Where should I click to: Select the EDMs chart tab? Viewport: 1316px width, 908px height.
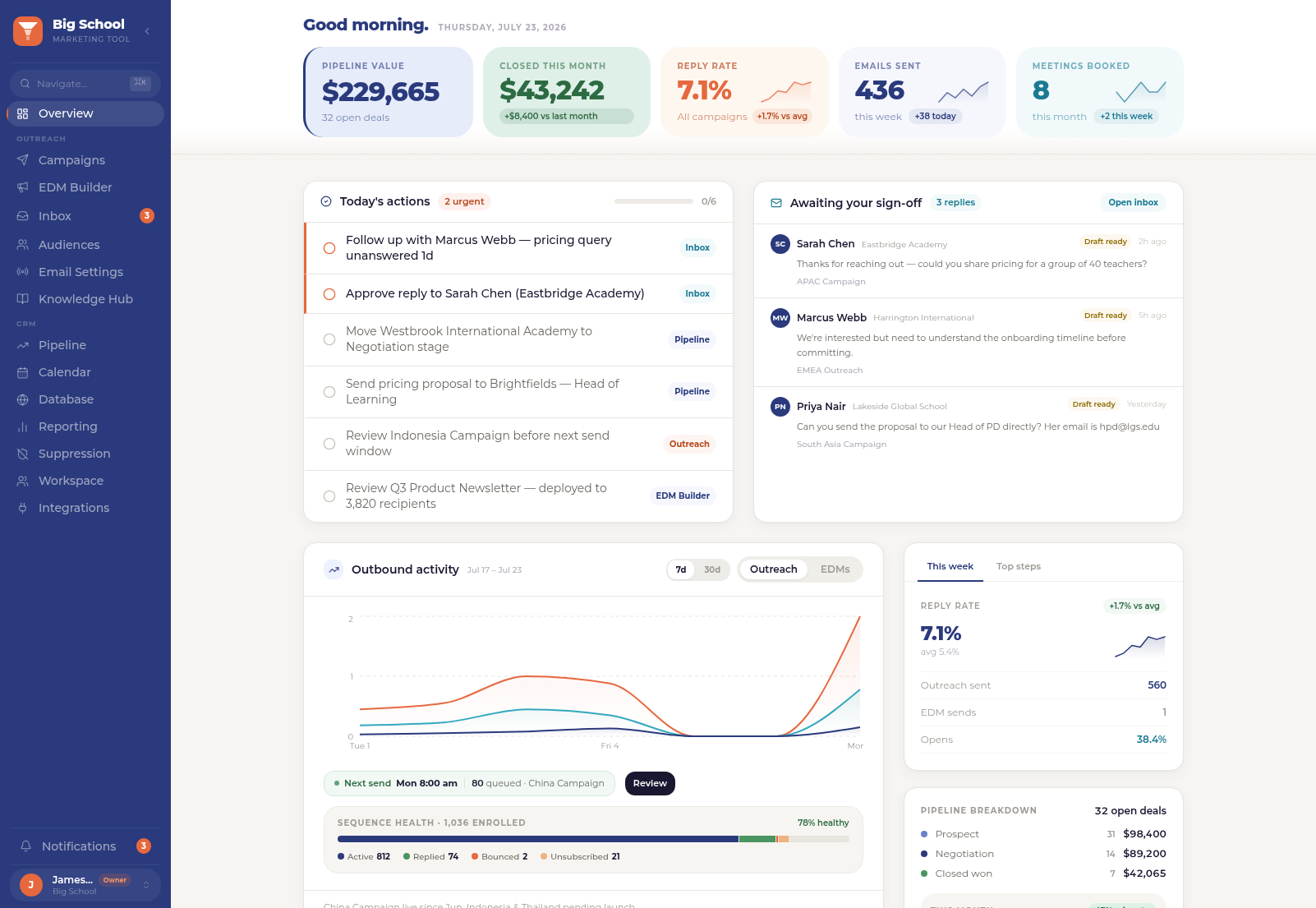pos(835,569)
